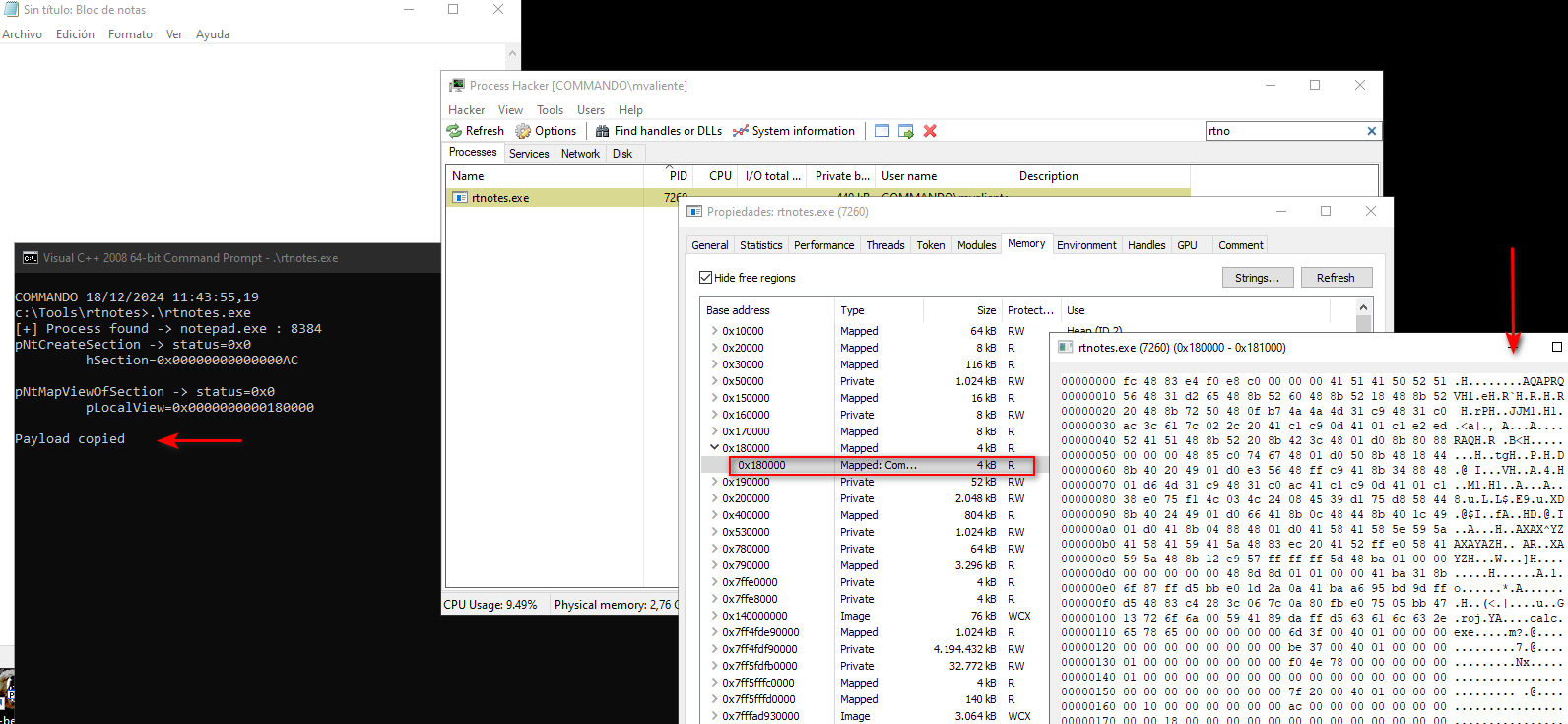Click the Propiedades window title icon
The height and width of the screenshot is (724, 1568).
[x=694, y=212]
